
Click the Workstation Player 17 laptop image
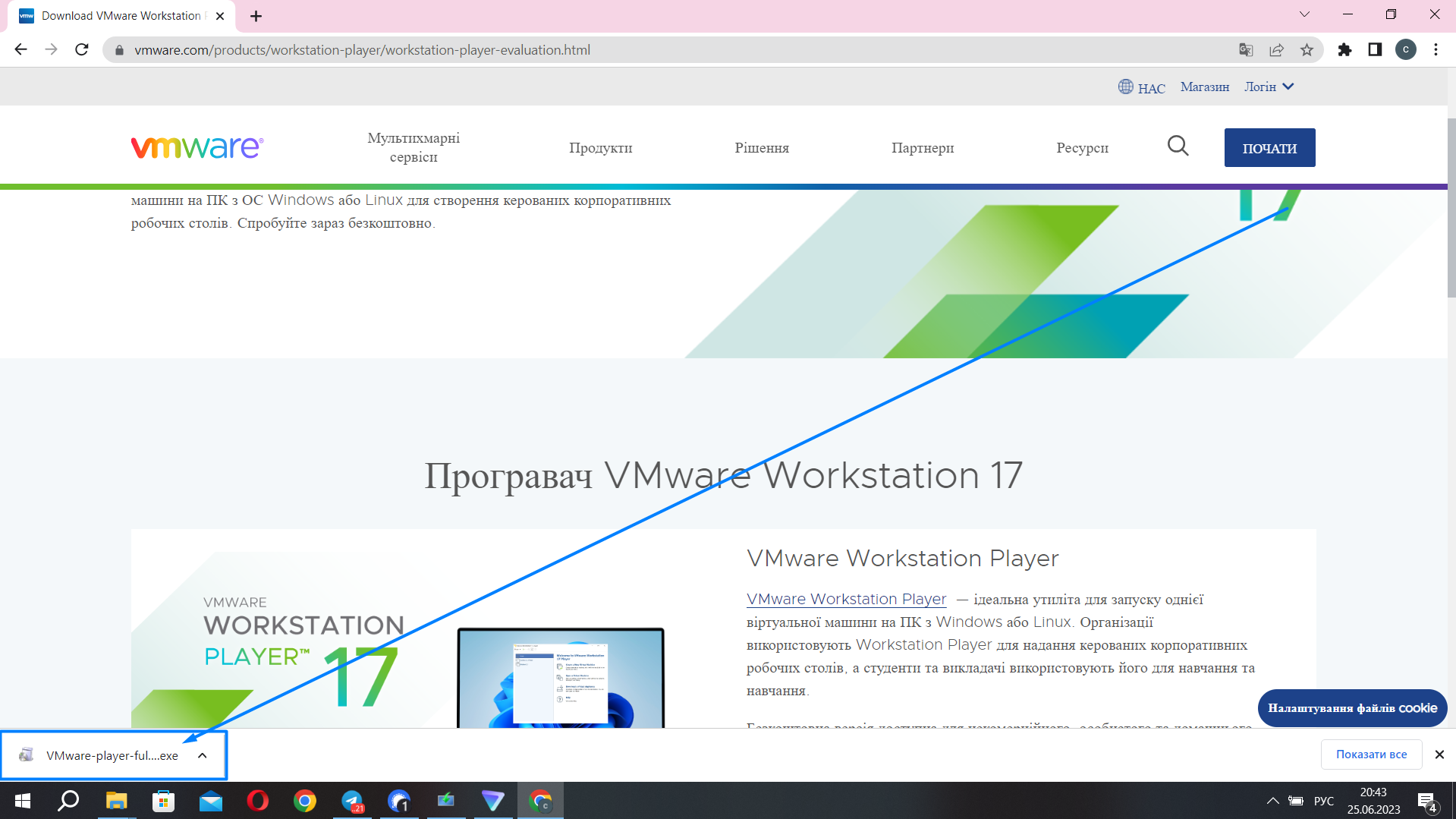tap(561, 677)
